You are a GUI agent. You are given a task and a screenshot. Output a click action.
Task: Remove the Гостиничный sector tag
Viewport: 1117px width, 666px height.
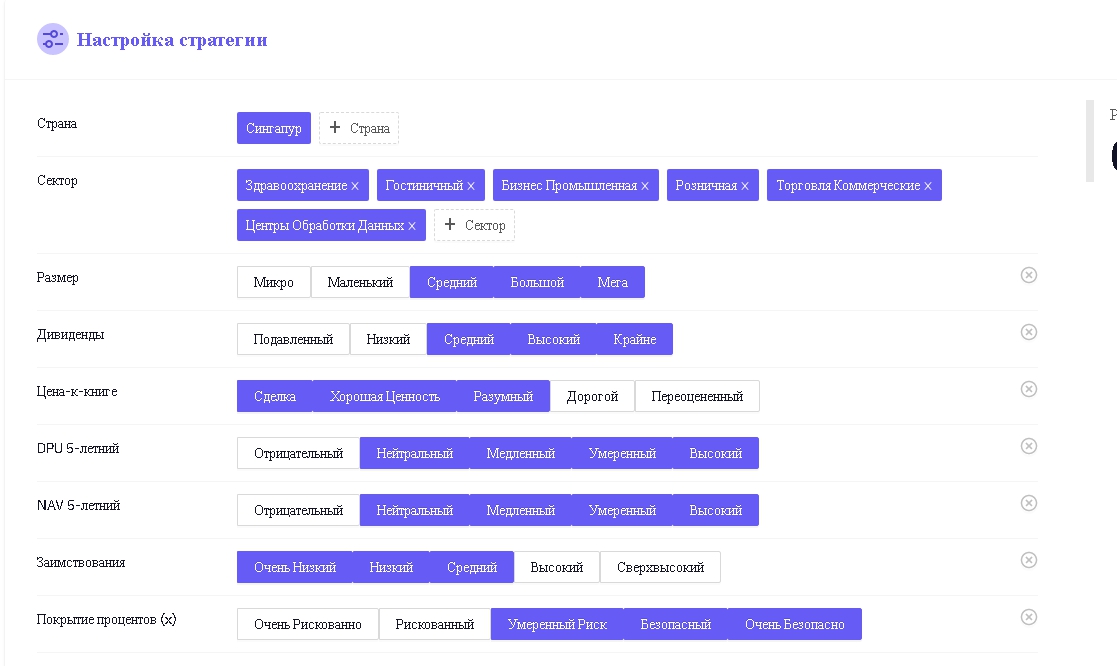(471, 186)
